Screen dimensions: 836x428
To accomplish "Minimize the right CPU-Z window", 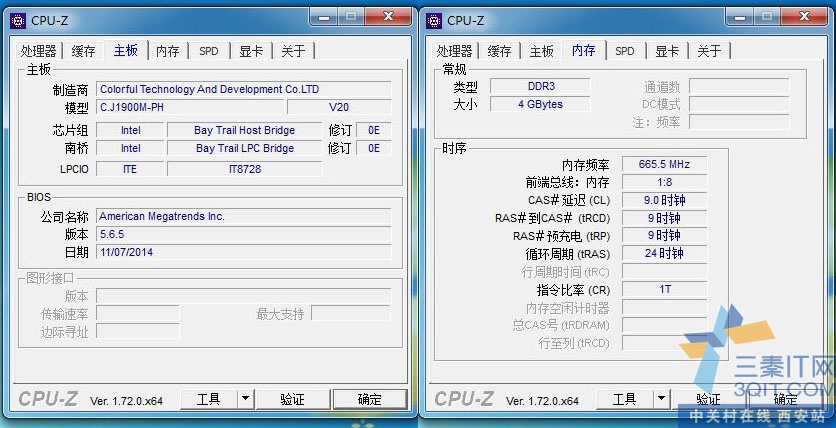I will (x=739, y=17).
